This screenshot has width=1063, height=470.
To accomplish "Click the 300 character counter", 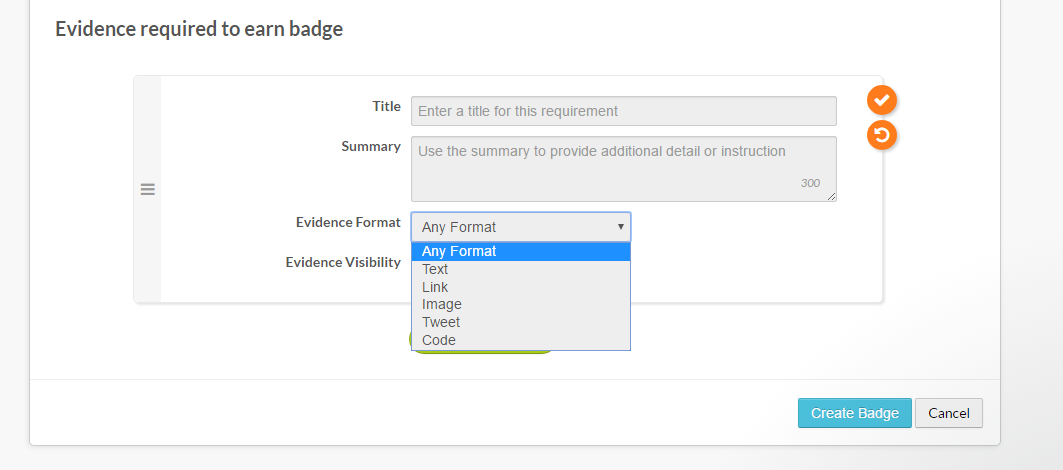I will point(810,183).
